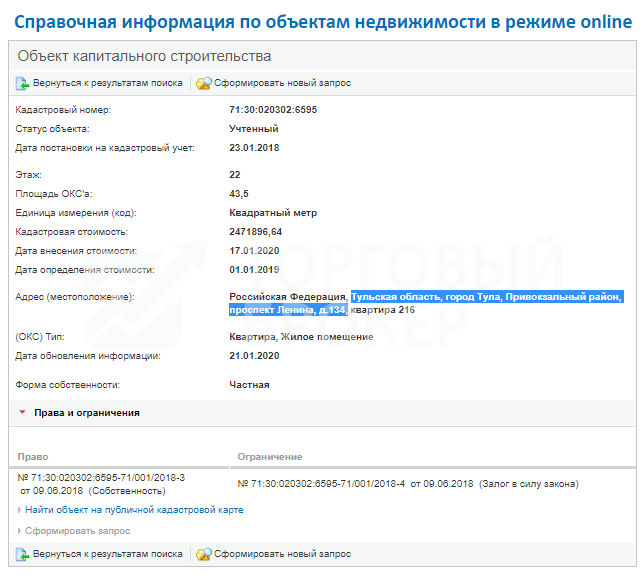
Task: Click the top return-to-search-results page icon
Action: coord(22,83)
